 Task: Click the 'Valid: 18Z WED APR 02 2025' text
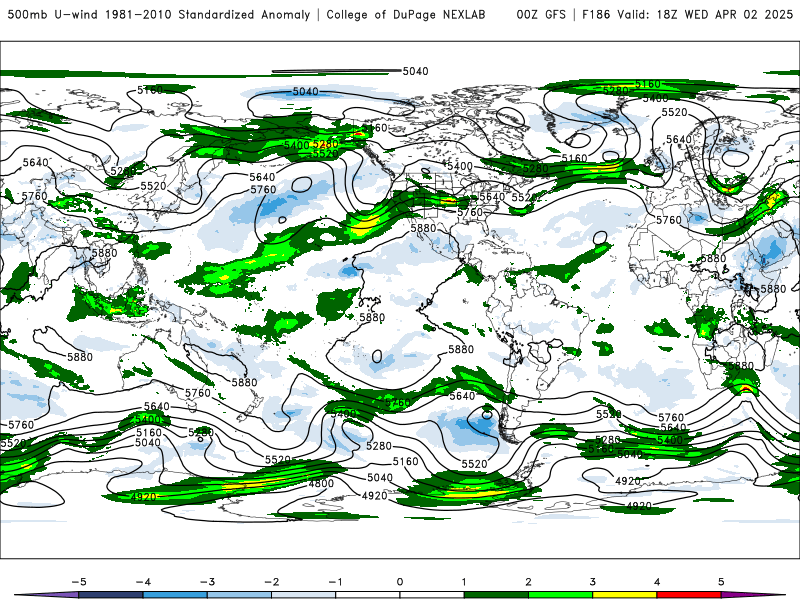[x=705, y=14]
